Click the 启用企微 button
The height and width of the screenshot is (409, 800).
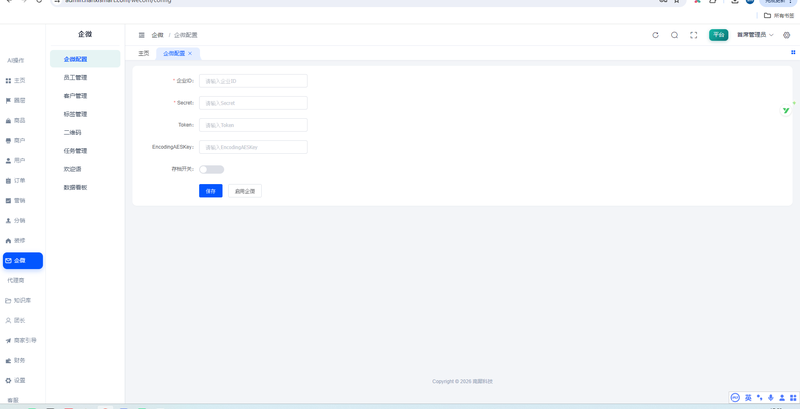[245, 191]
